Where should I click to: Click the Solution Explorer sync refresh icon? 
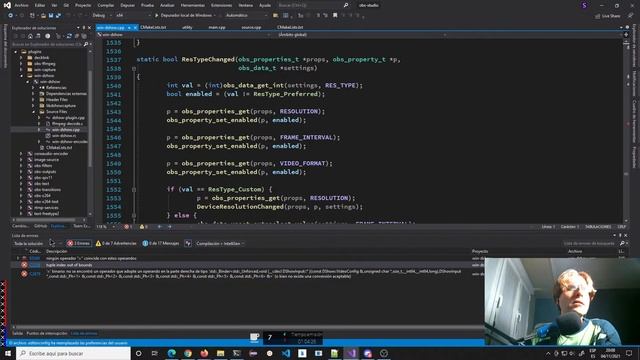pos(69,36)
